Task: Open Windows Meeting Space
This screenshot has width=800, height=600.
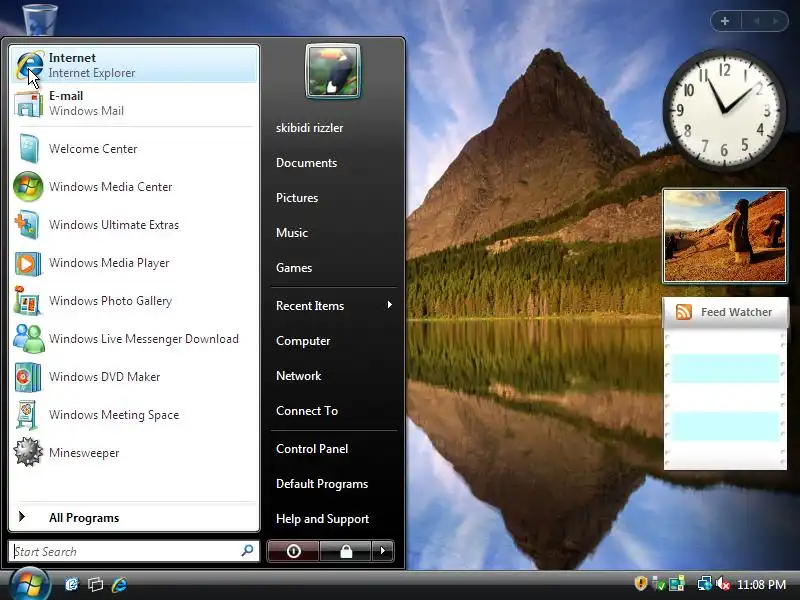Action: click(134, 415)
